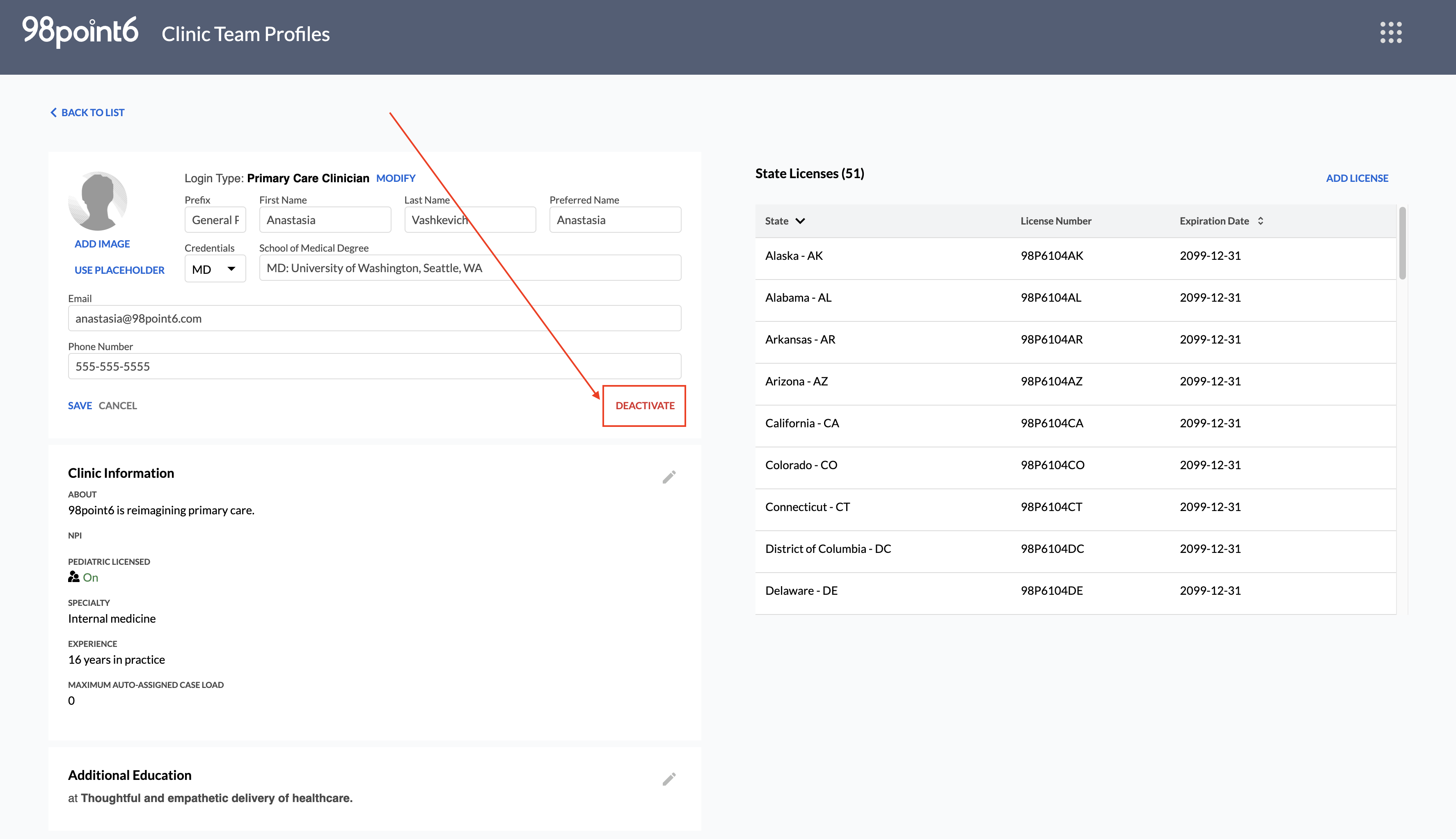Edit Clinic Information with pencil icon
Viewport: 1456px width, 839px height.
(668, 477)
